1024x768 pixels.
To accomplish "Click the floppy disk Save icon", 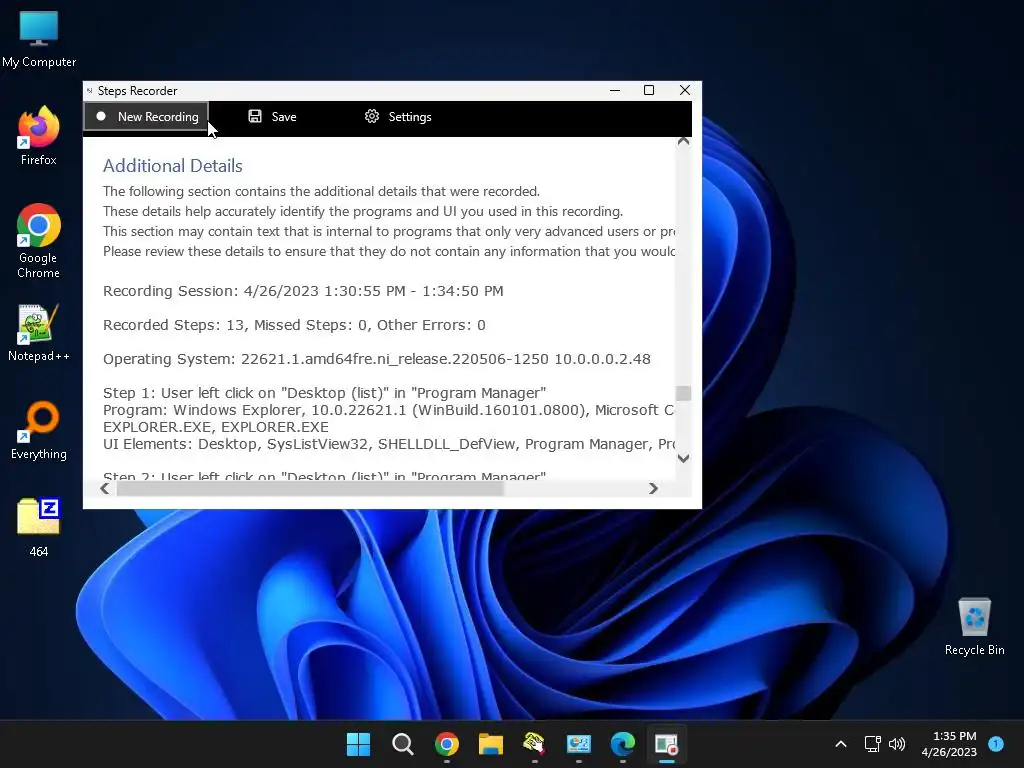I will click(255, 116).
